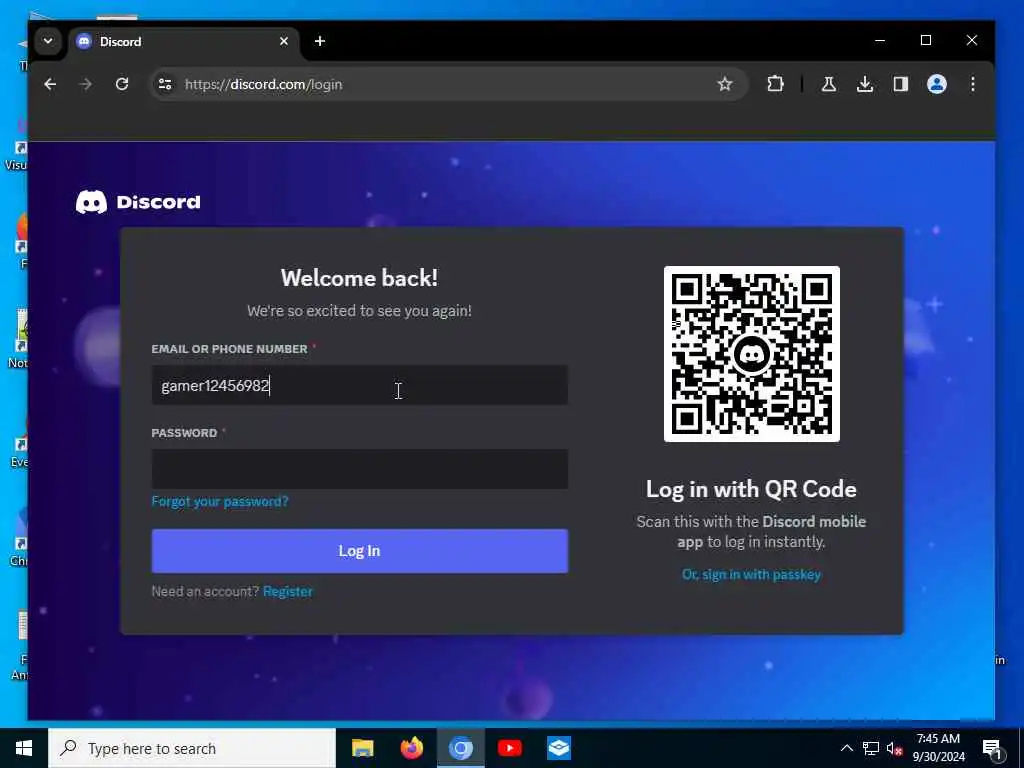The height and width of the screenshot is (768, 1024).
Task: Click the browser forward arrow
Action: (86, 84)
